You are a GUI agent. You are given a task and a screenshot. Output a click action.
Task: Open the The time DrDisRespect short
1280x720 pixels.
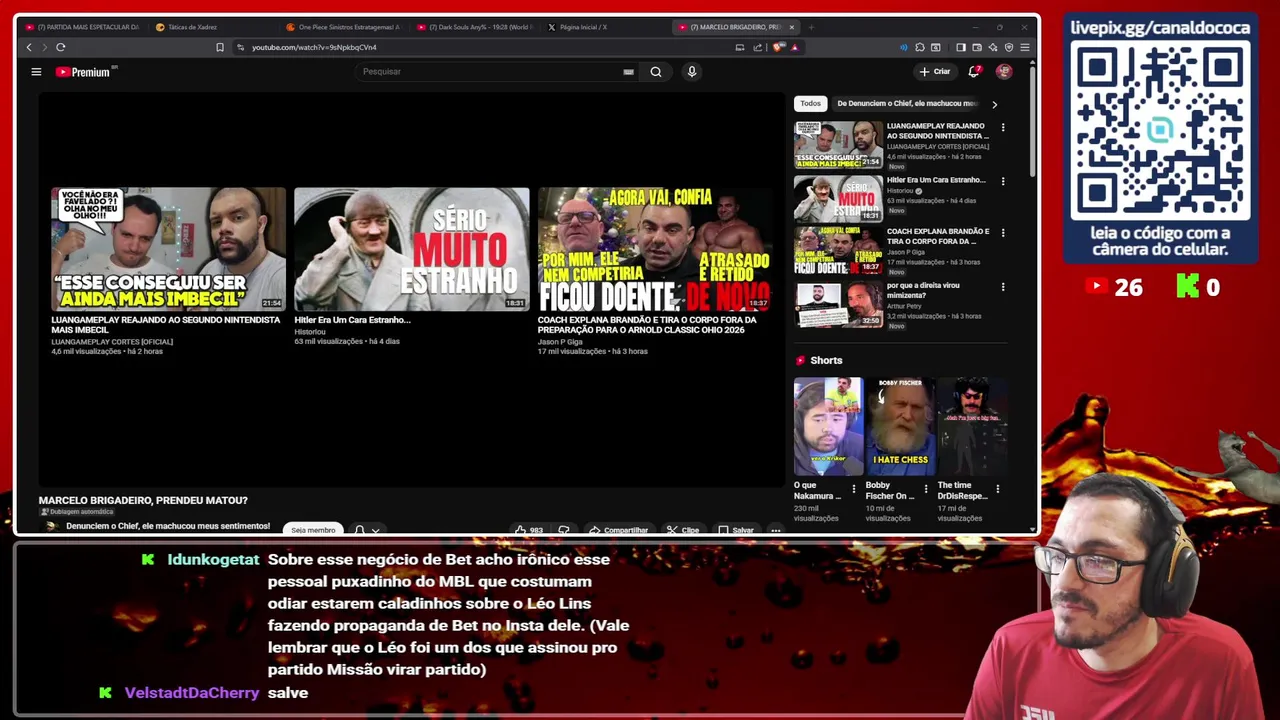[972, 426]
